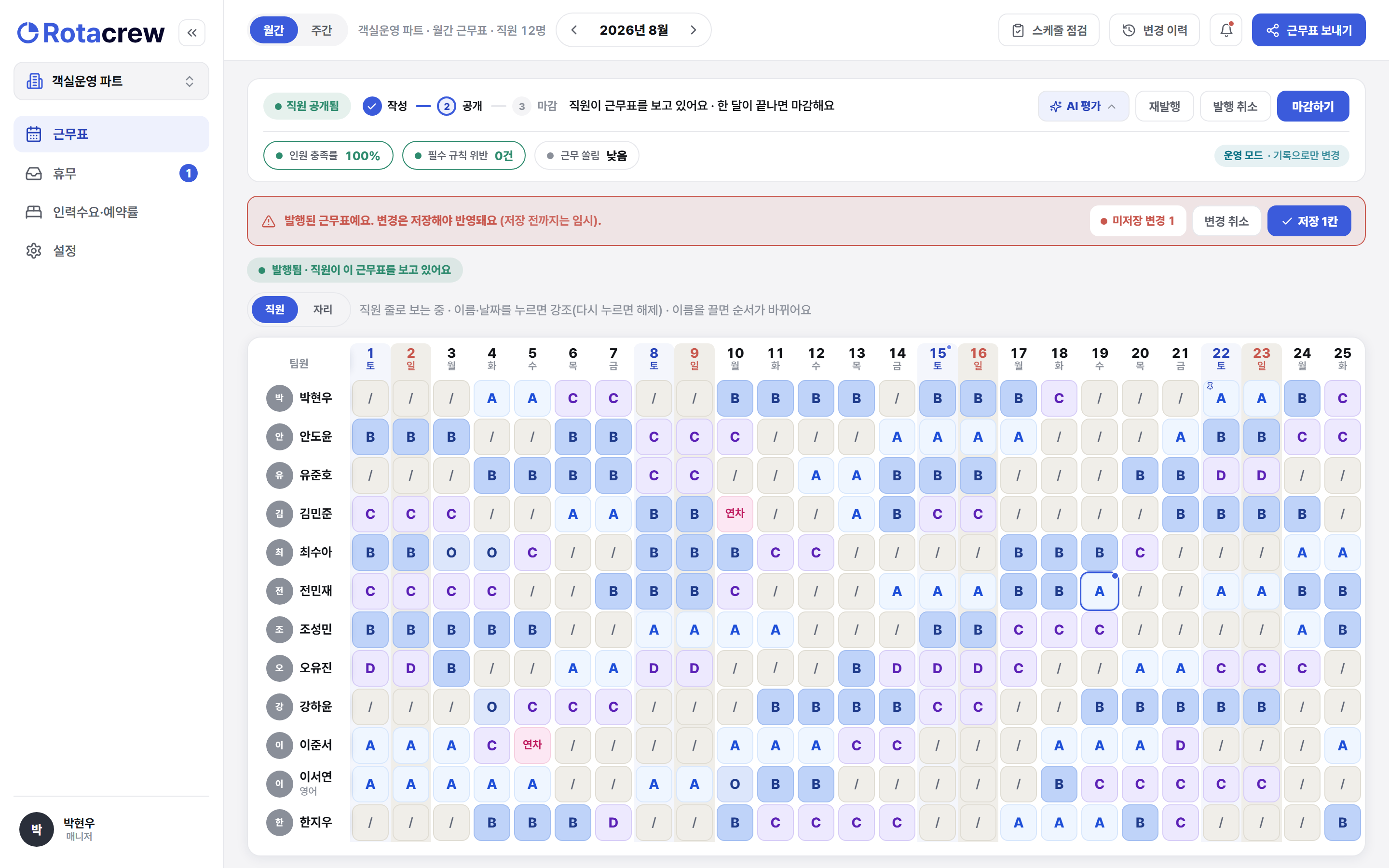This screenshot has height=868, width=1389.
Task: Click 김민준's 연차 cell on the 10th
Action: (x=735, y=514)
